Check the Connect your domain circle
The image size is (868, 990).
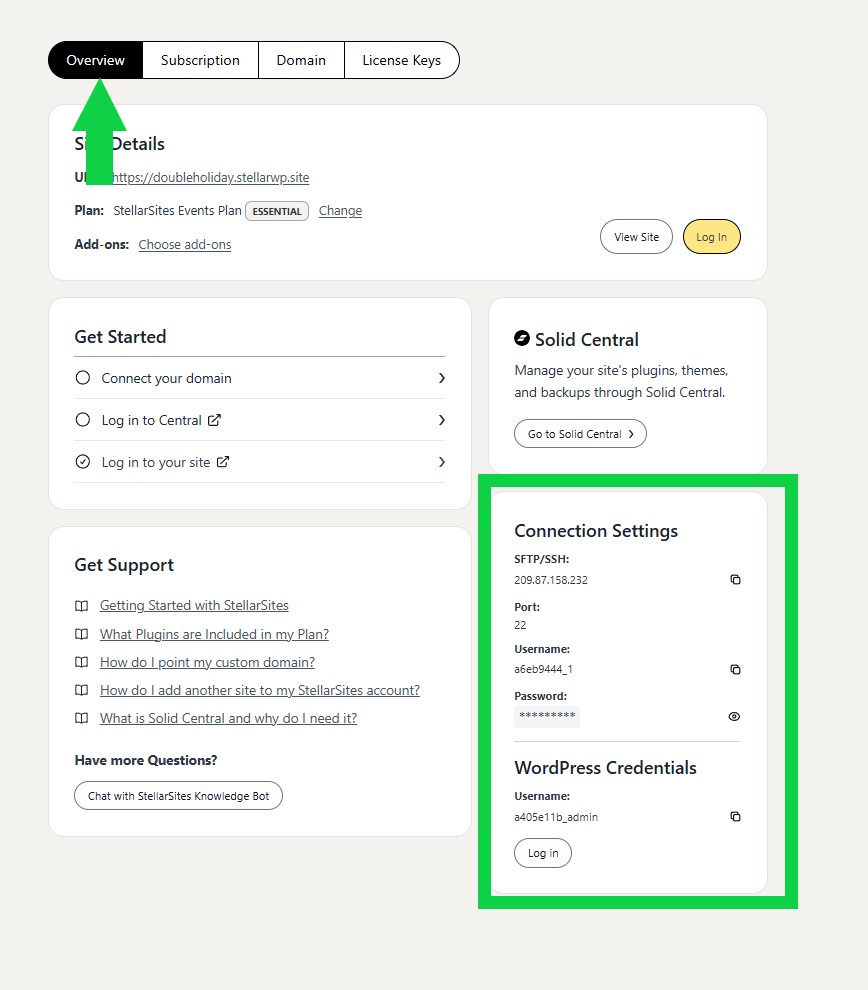(82, 378)
